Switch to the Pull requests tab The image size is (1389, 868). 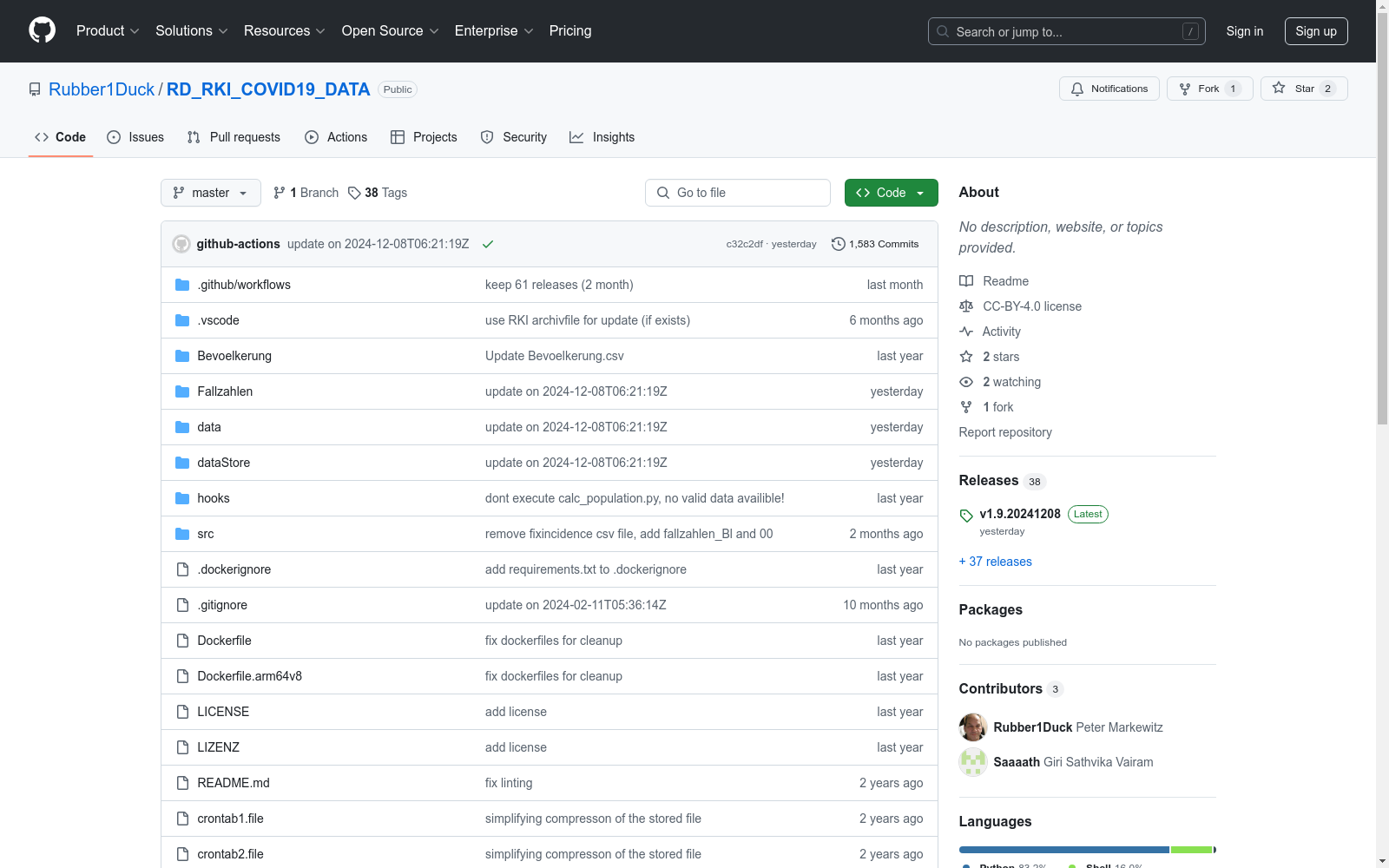point(234,137)
